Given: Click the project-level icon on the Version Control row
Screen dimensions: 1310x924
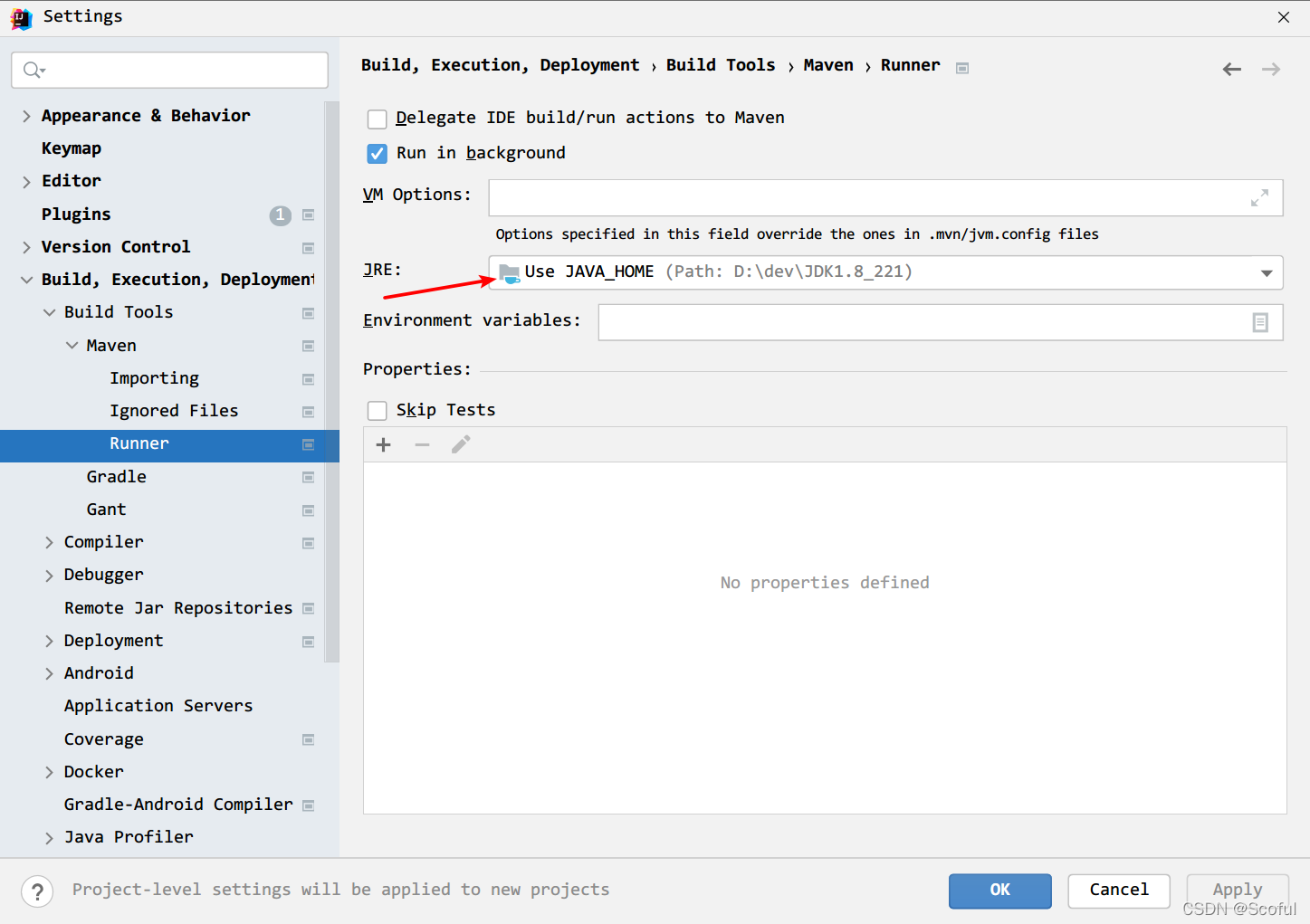Looking at the screenshot, I should click(308, 248).
